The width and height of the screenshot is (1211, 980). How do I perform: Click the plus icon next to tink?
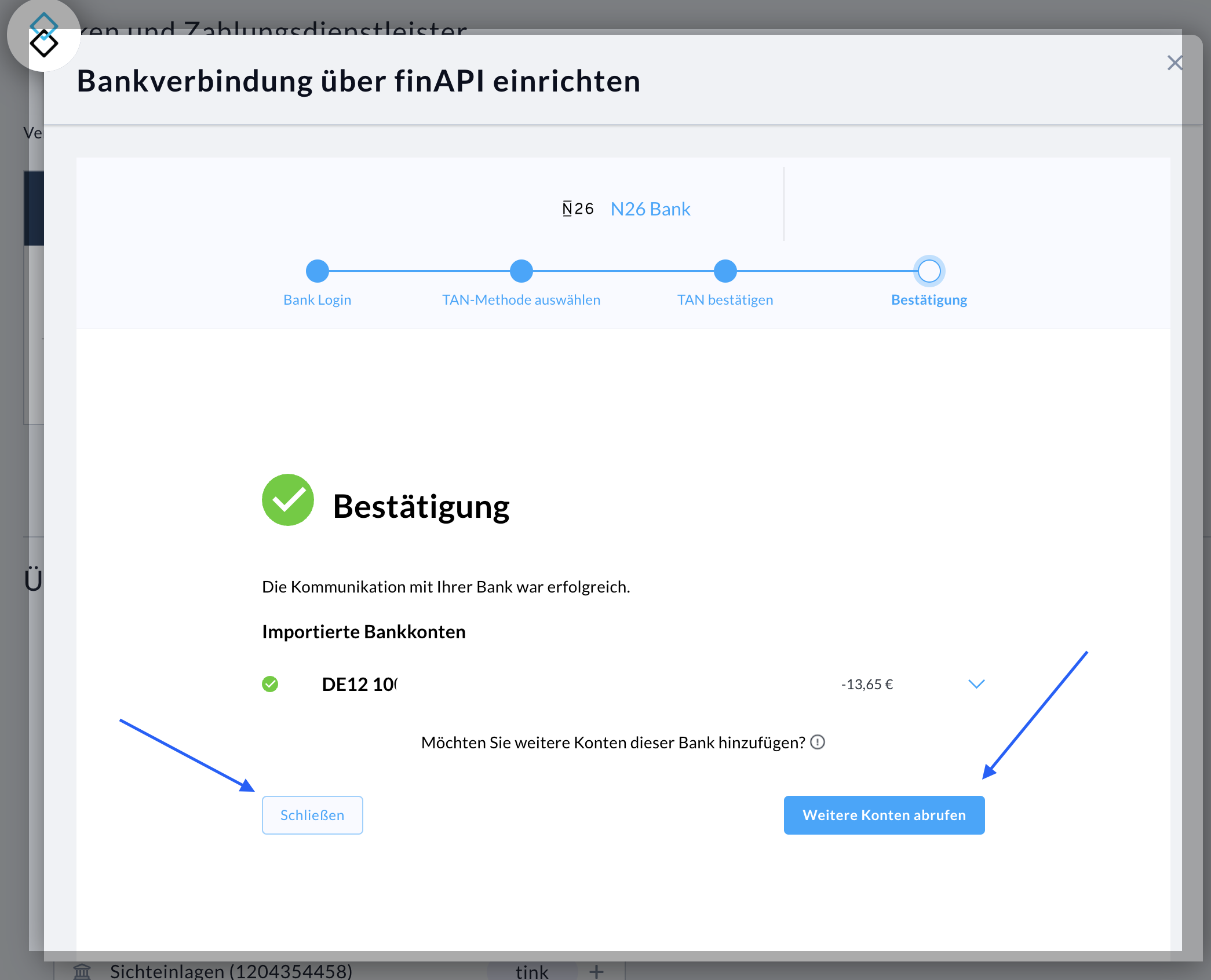pyautogui.click(x=597, y=971)
